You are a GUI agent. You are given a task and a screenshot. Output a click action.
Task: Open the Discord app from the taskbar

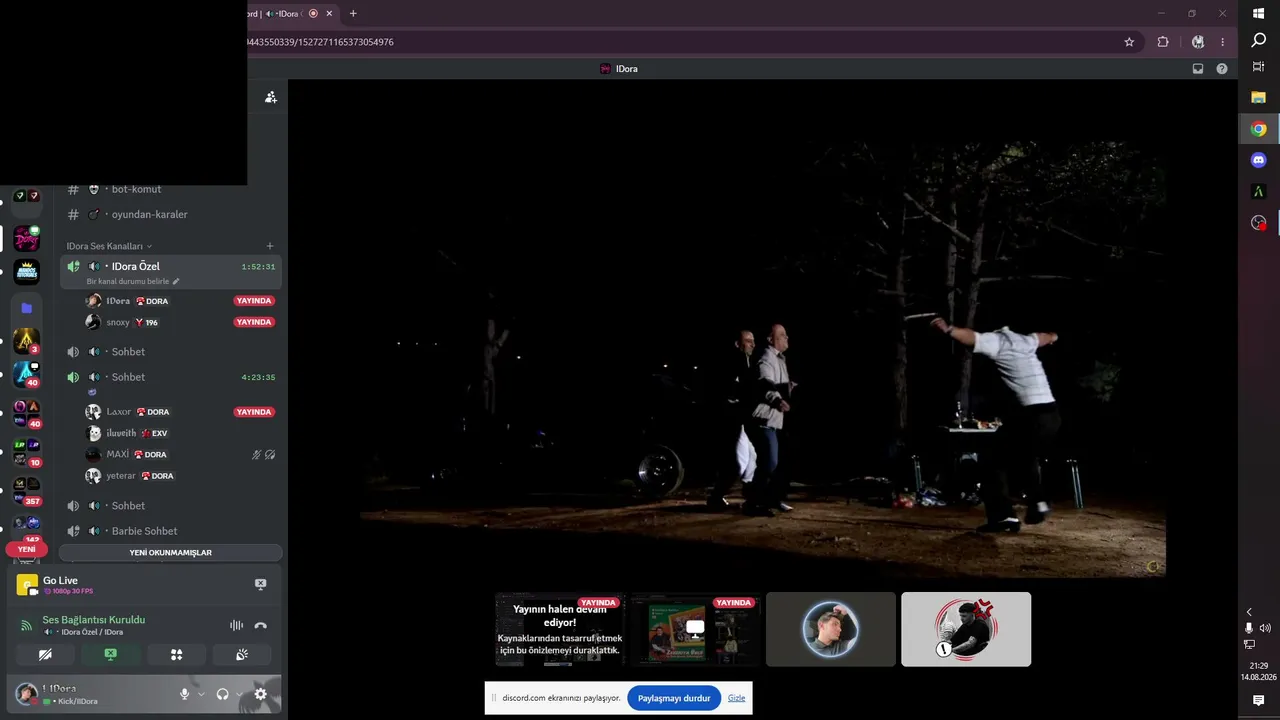tap(1259, 160)
